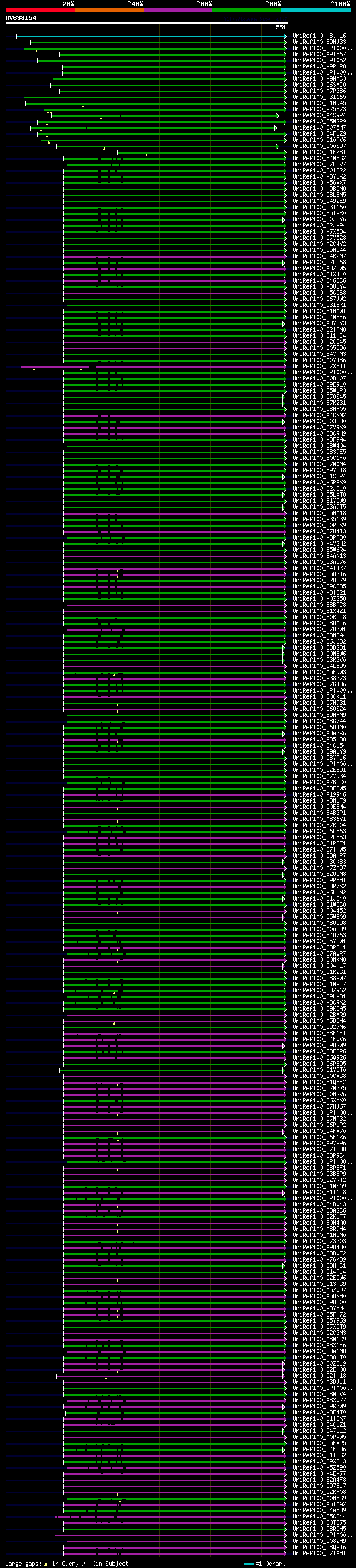Viewport: 356px width, 1568px height.
Task: Open hit UniRef100_C1E2S1
Action: pos(319,152)
